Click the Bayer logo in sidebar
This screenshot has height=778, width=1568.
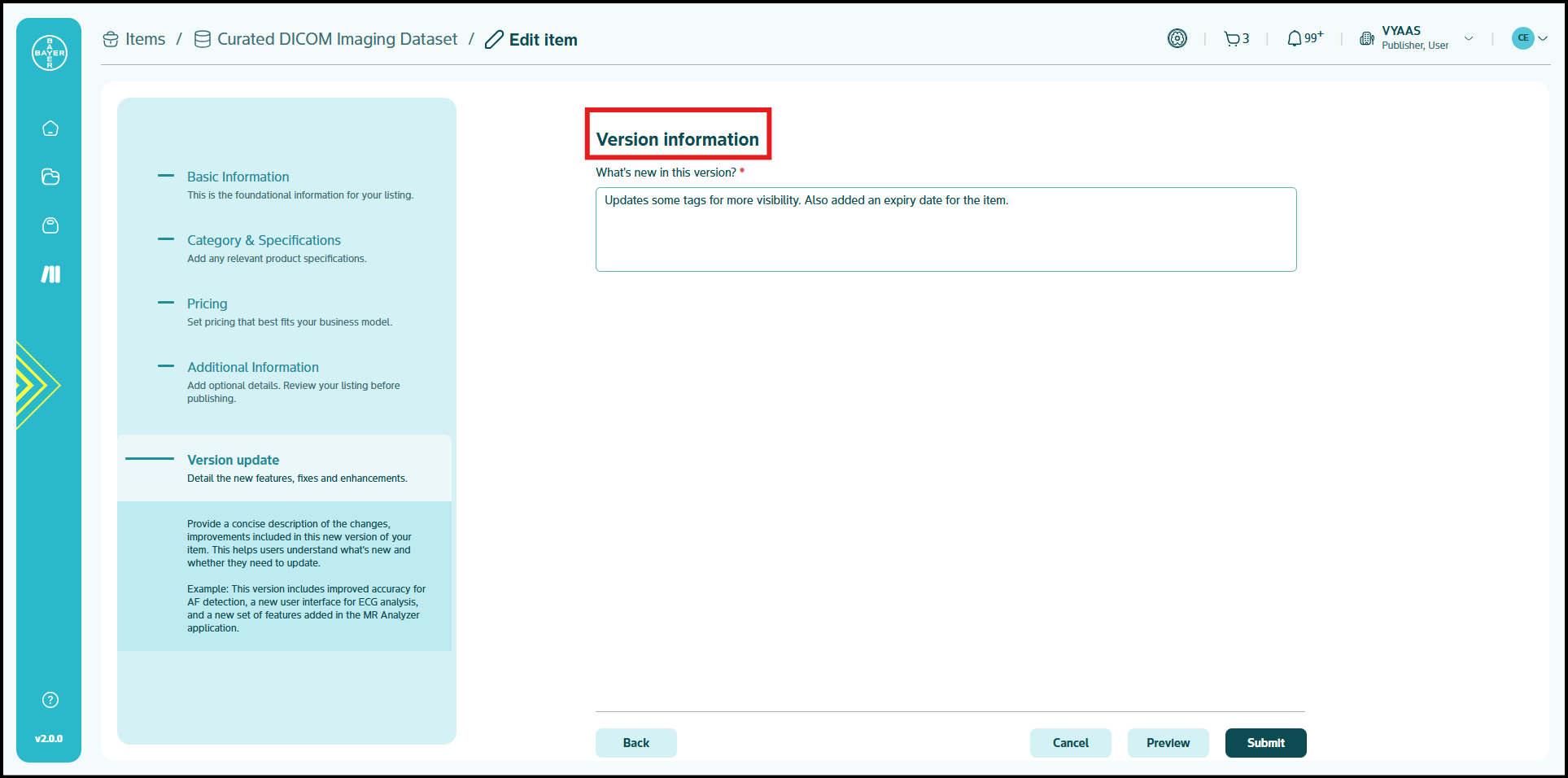pos(50,53)
